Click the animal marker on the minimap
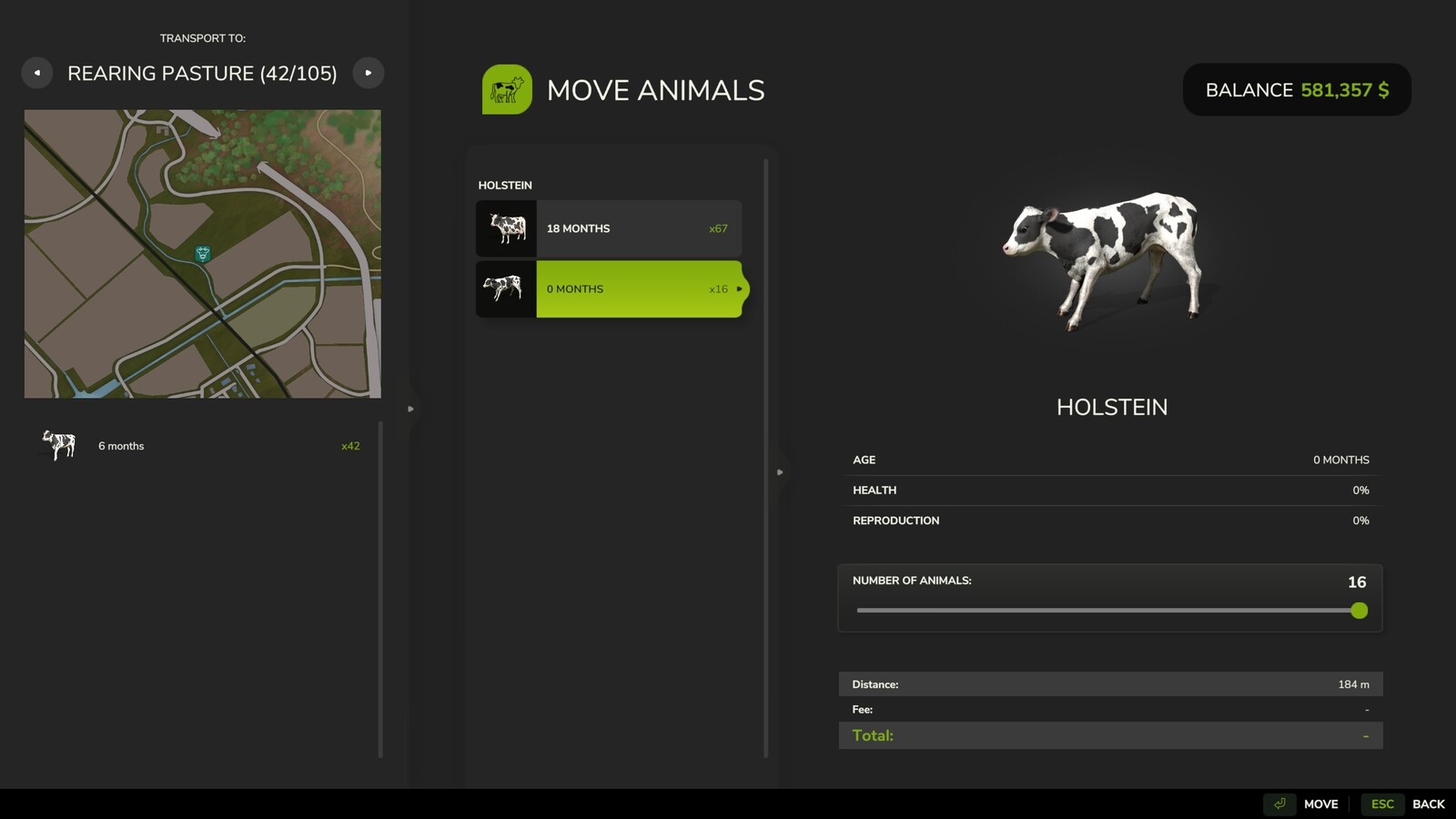Screen dimensions: 1456x819 click(x=202, y=255)
